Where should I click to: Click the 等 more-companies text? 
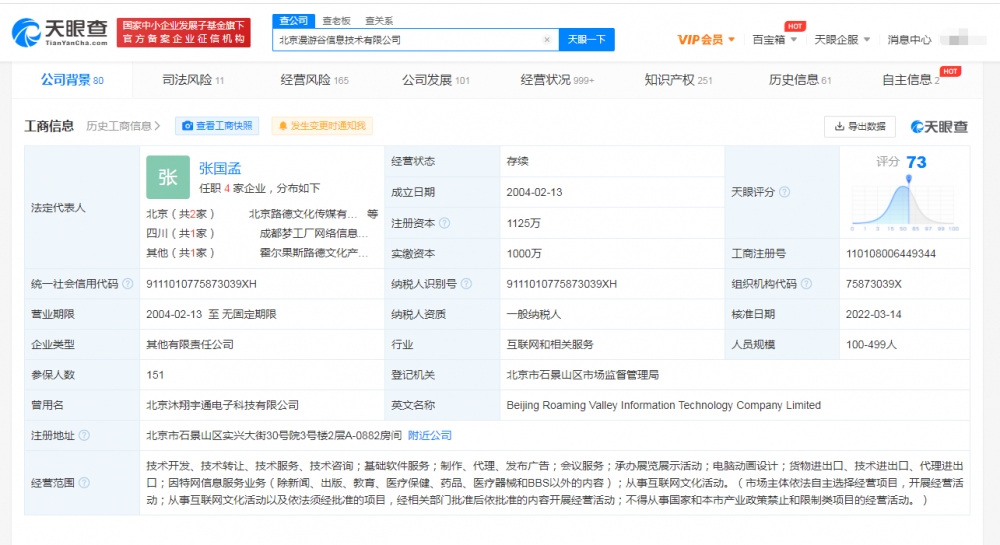pyautogui.click(x=372, y=214)
